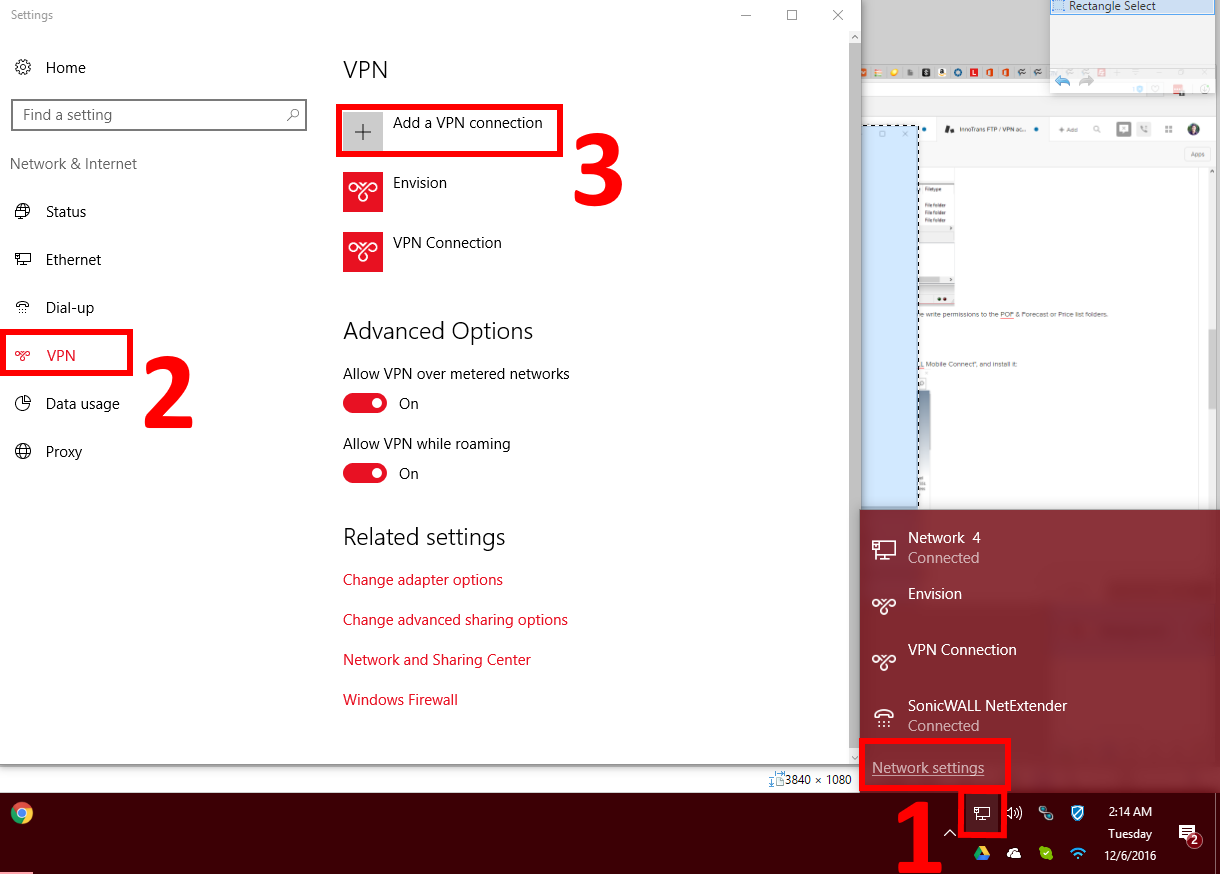
Task: Select the Envision VPN icon in the Settings list
Action: coord(363,192)
